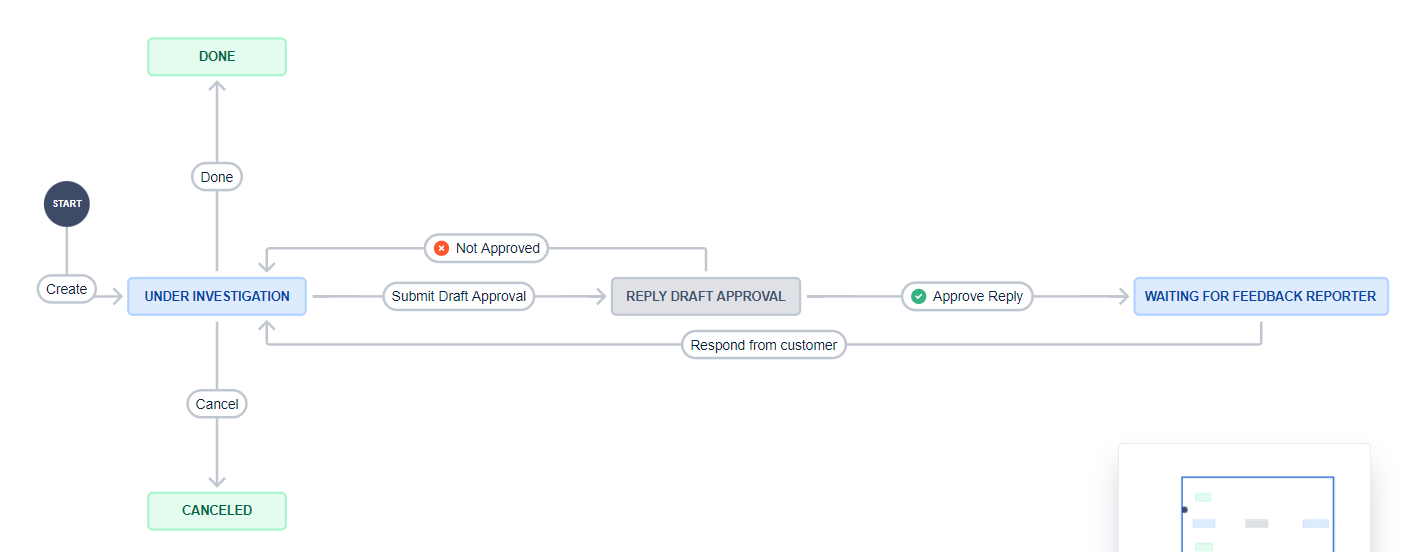The height and width of the screenshot is (552, 1404).
Task: Click the workflow minimap viewport
Action: [x=1258, y=514]
